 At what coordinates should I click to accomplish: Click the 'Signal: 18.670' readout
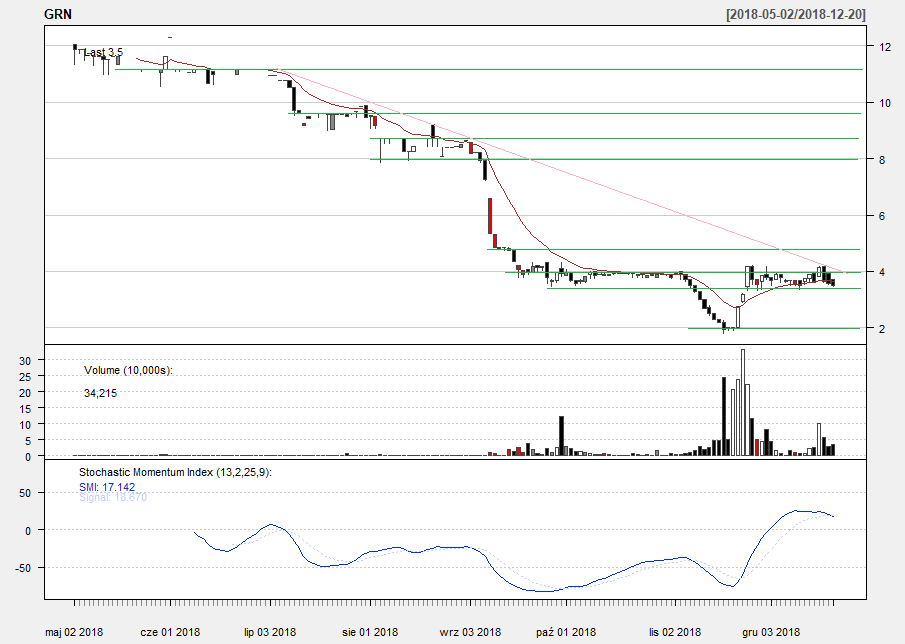113,497
